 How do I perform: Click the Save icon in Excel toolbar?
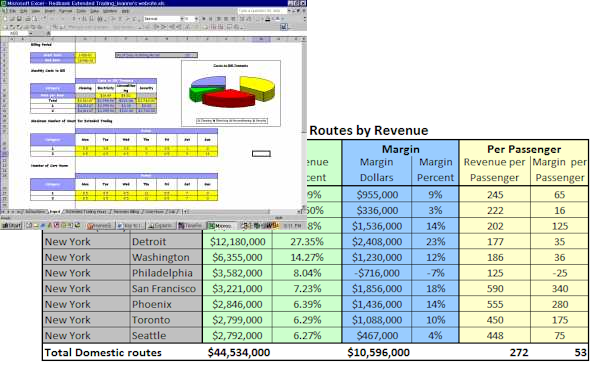[x=19, y=18]
